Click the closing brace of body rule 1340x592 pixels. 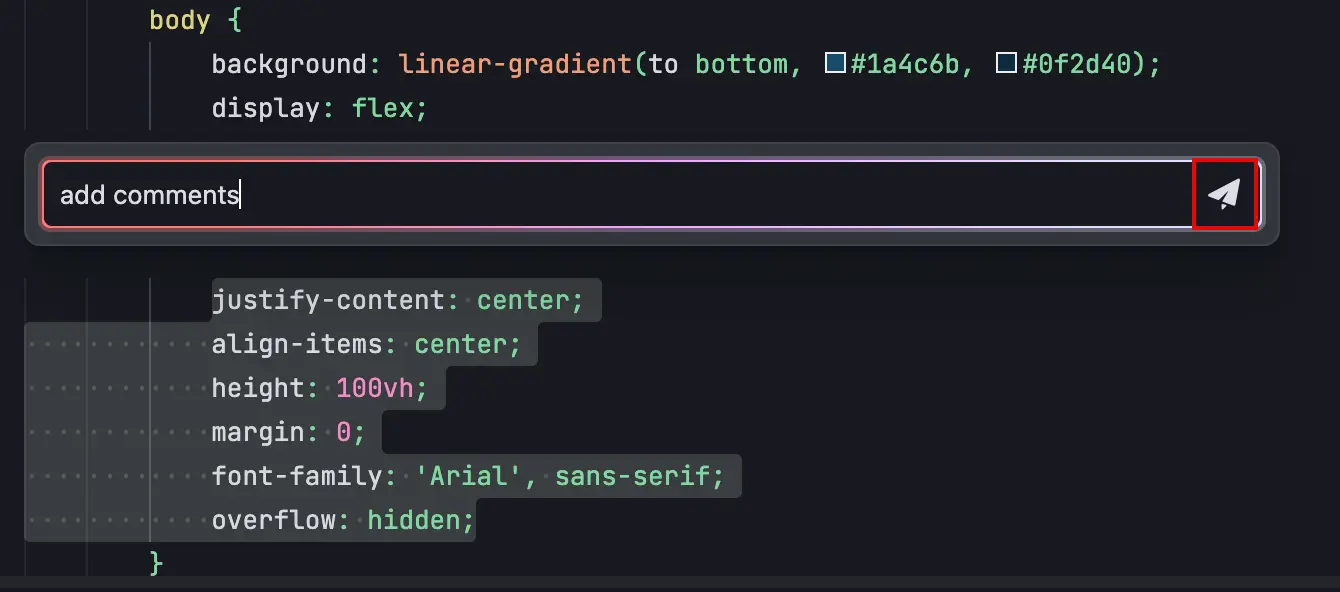click(x=156, y=562)
